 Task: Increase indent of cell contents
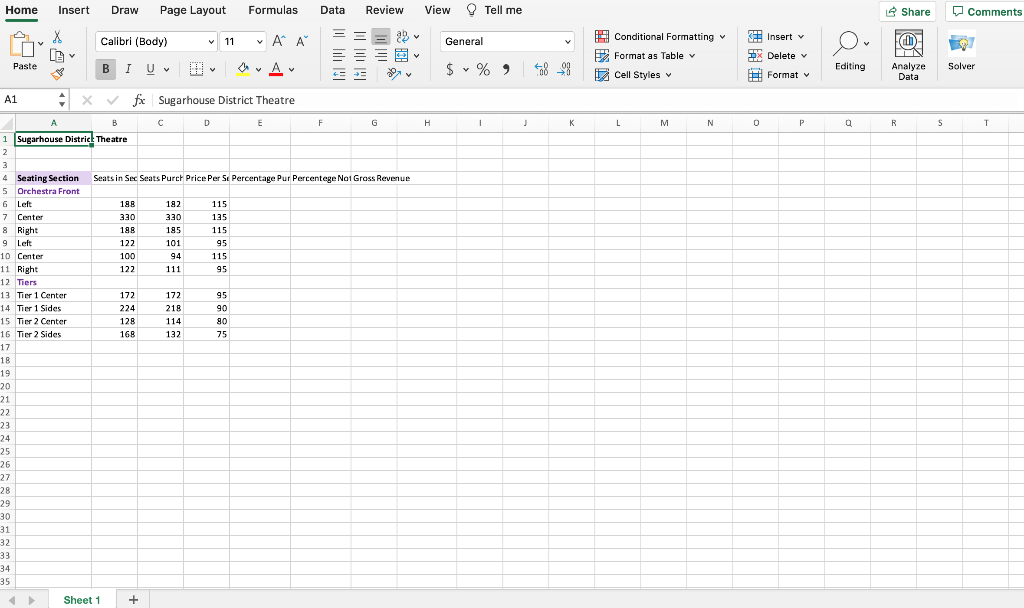click(x=360, y=74)
